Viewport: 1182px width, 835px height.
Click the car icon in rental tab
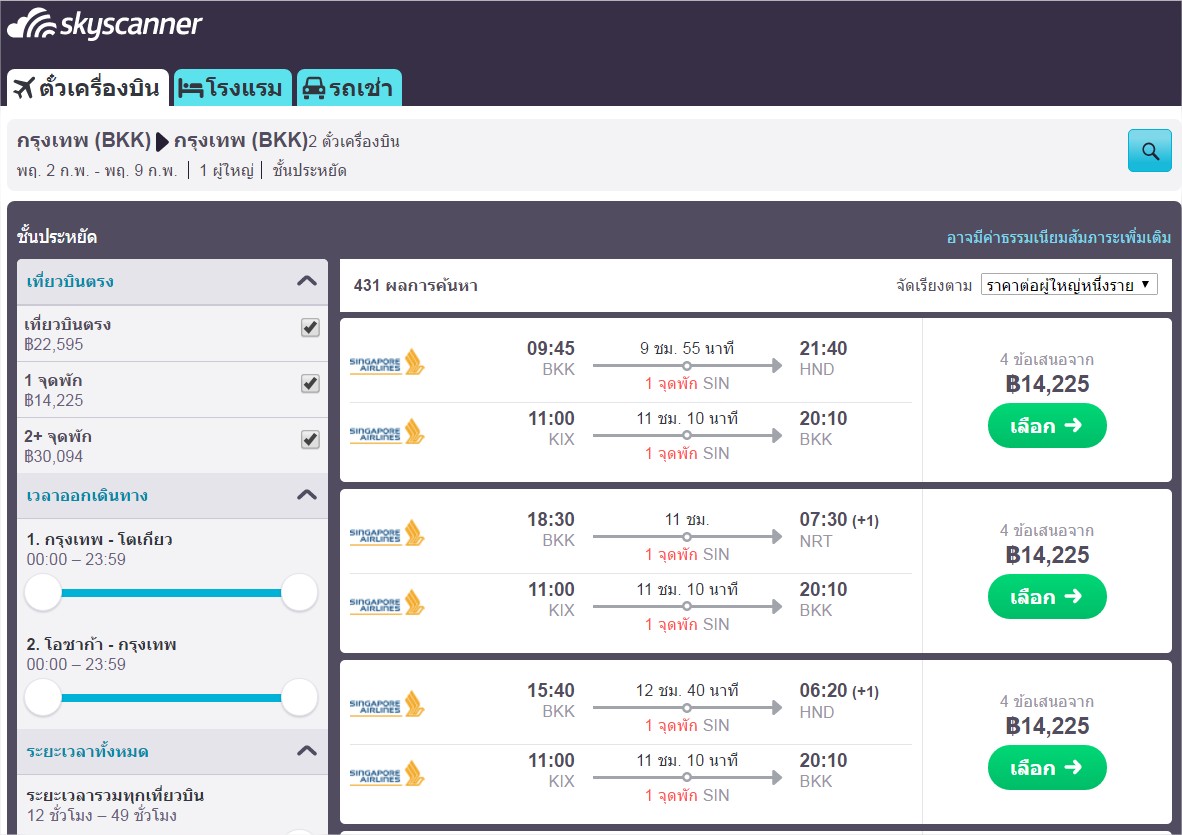tap(314, 89)
